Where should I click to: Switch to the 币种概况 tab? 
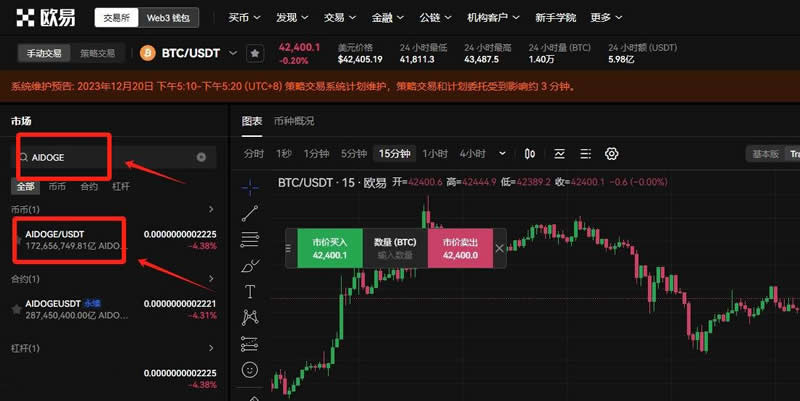(294, 121)
